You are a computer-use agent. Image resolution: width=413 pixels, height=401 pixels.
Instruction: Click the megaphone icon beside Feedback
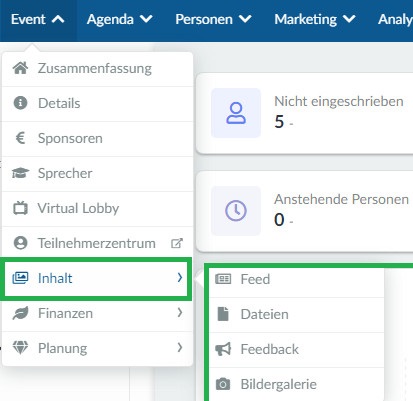[223, 349]
